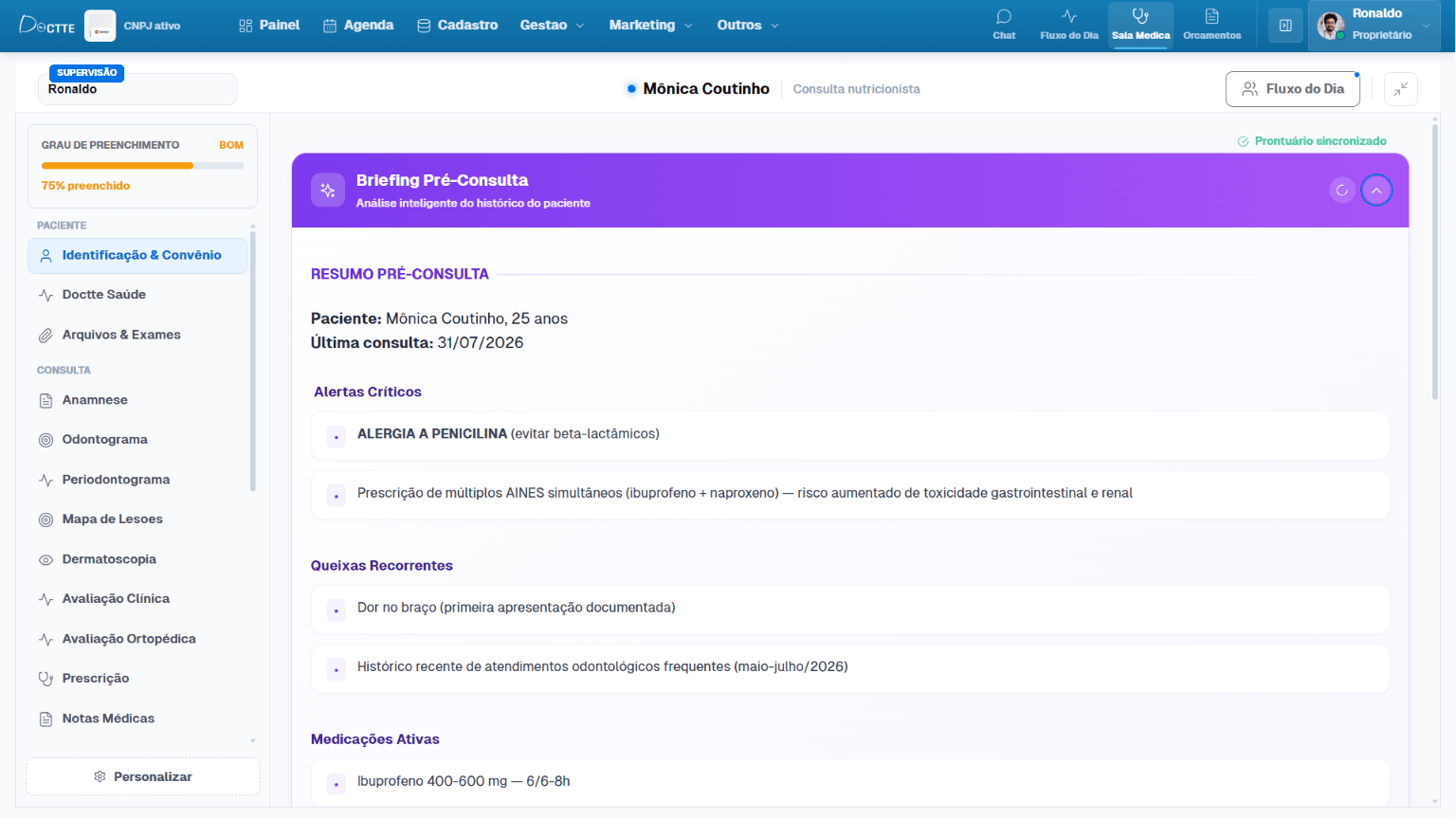Screen dimensions: 1456x819
Task: Click the Prescrição stethoscope icon
Action: (x=45, y=679)
